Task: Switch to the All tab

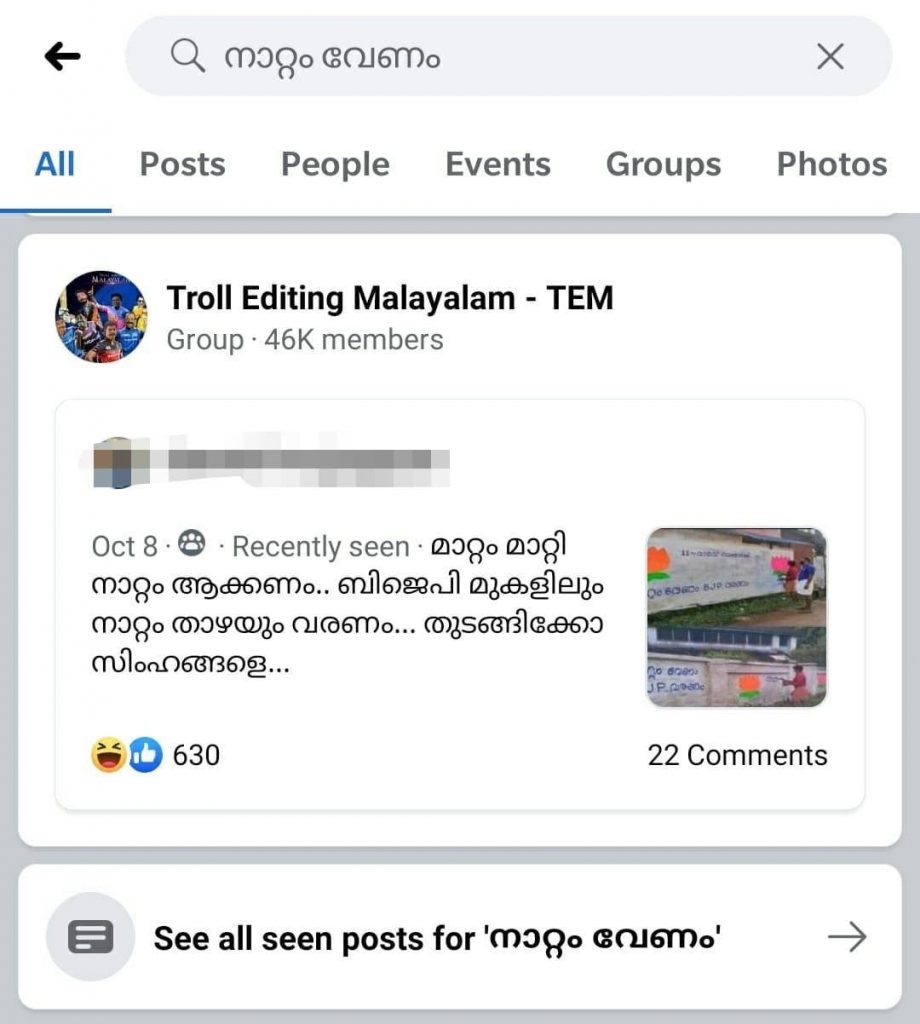Action: pyautogui.click(x=55, y=164)
